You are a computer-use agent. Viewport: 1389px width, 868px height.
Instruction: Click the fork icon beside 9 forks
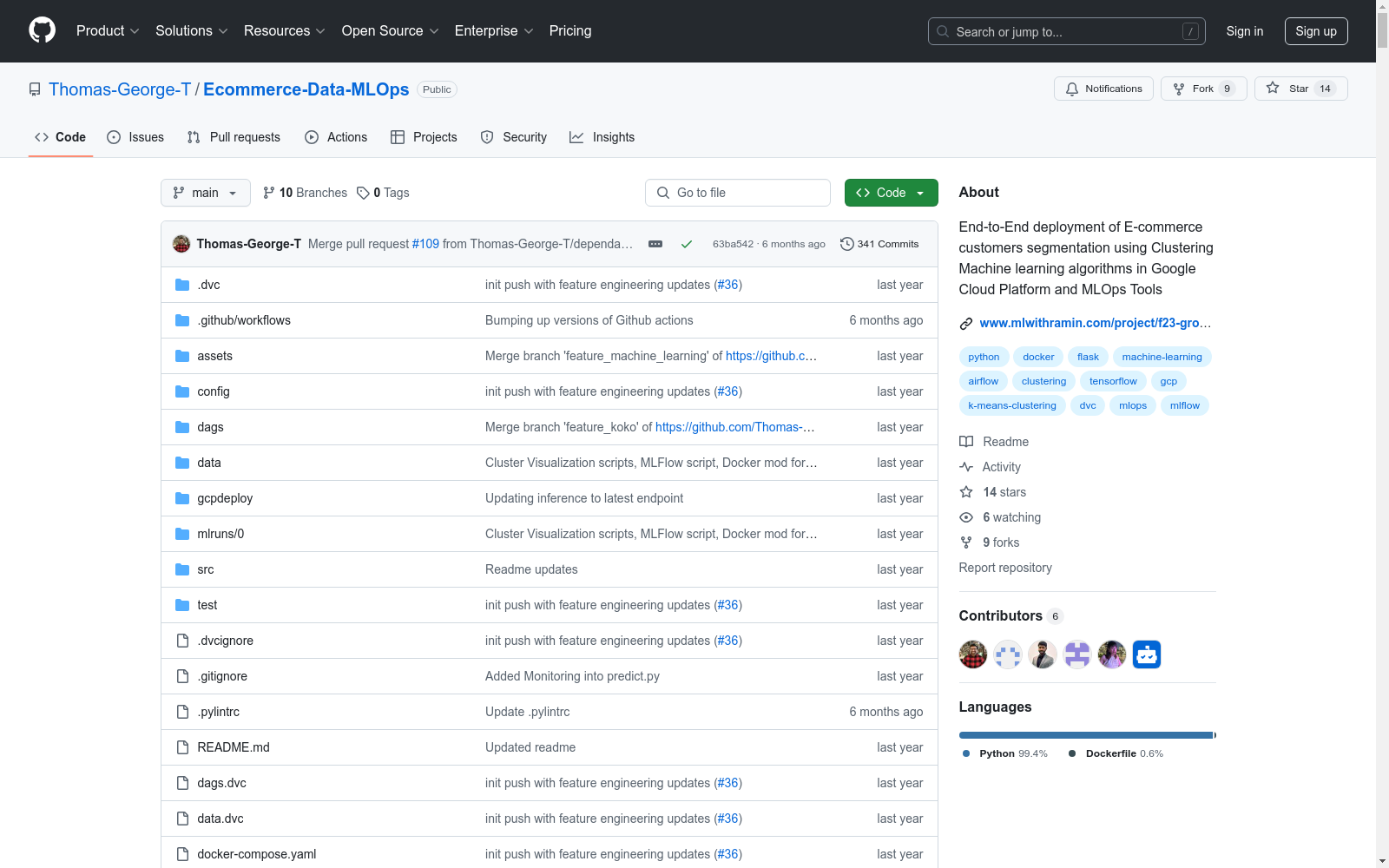click(966, 542)
